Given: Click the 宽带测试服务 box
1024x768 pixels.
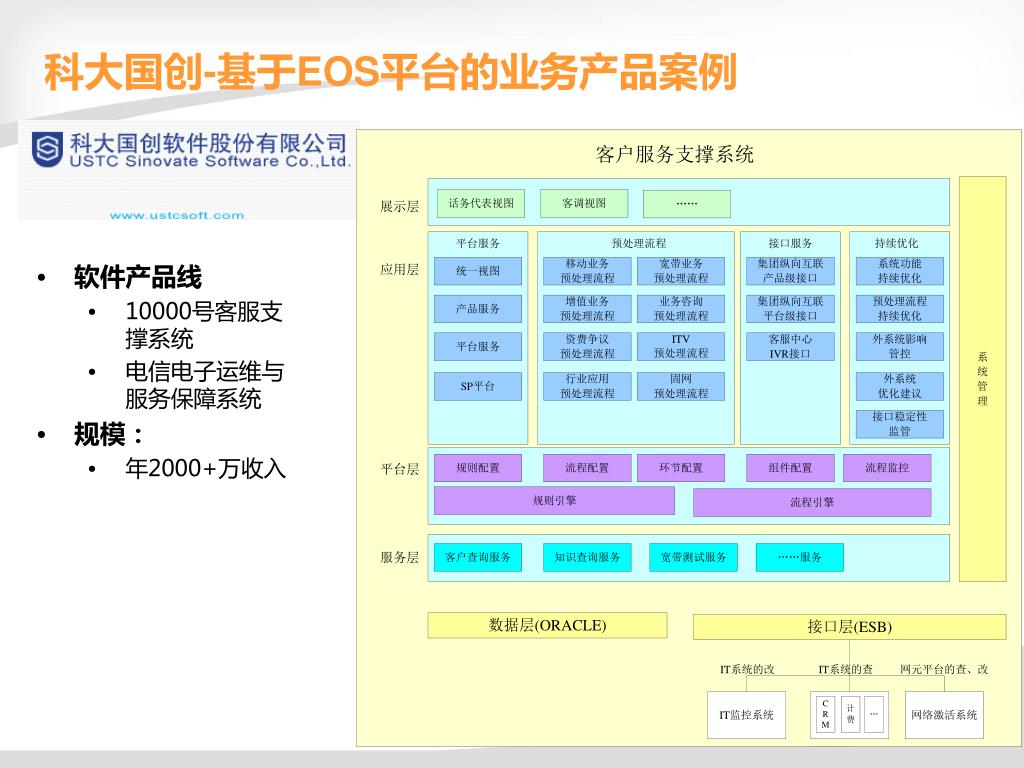Looking at the screenshot, I should click(x=694, y=557).
